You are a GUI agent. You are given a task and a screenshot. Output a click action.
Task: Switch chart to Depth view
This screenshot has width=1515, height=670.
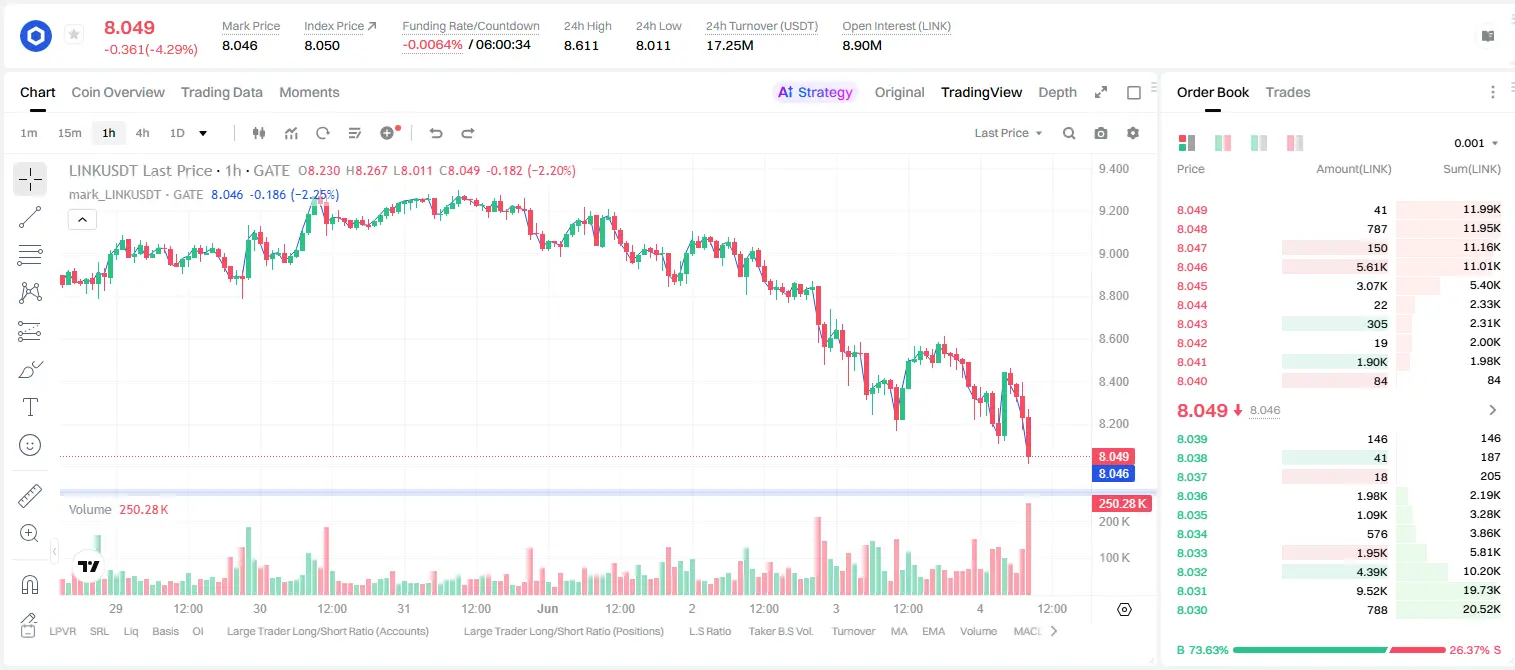coord(1057,92)
